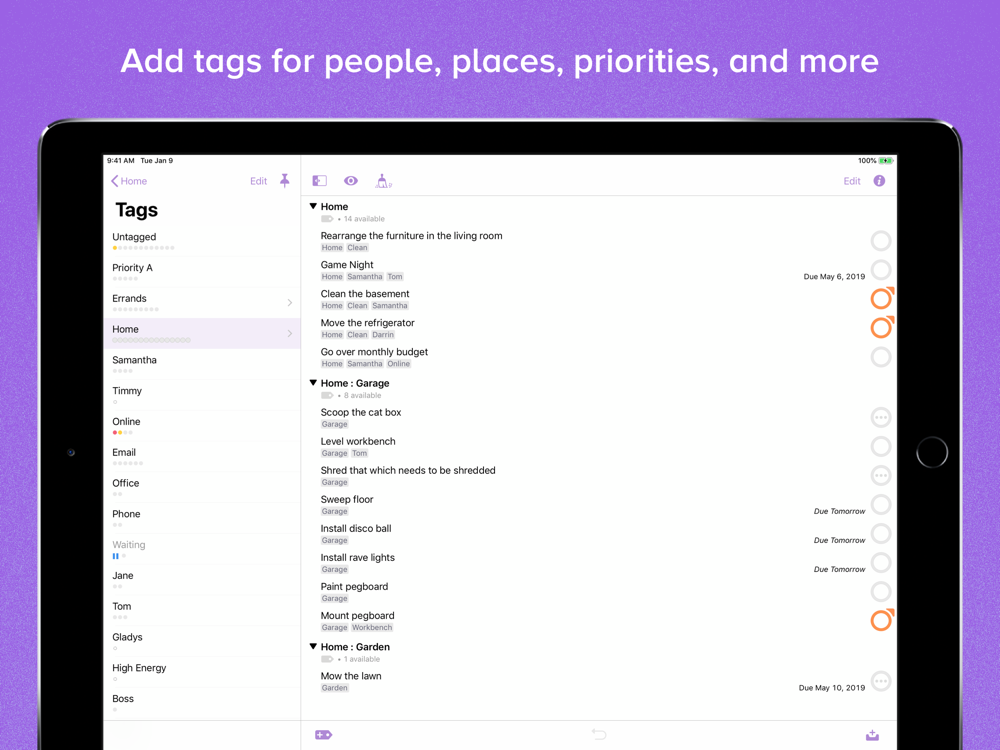This screenshot has height=750, width=1000.
Task: Tap Due May 10, 2019 date
Action: (832, 688)
